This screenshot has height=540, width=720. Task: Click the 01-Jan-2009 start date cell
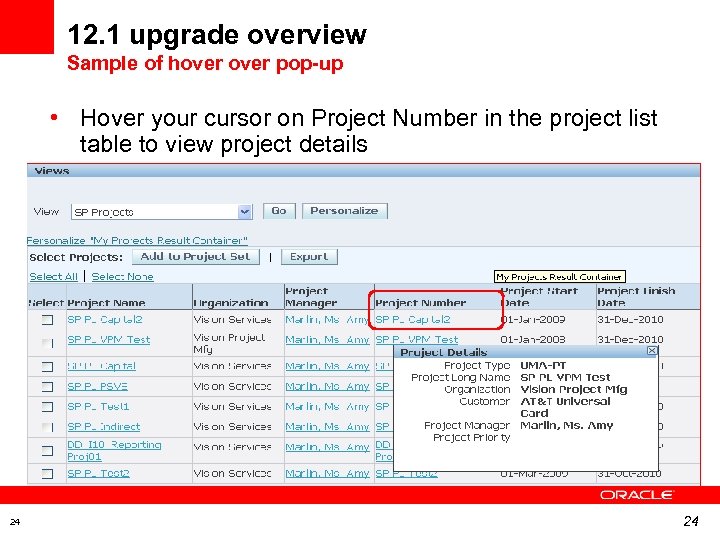tap(533, 320)
